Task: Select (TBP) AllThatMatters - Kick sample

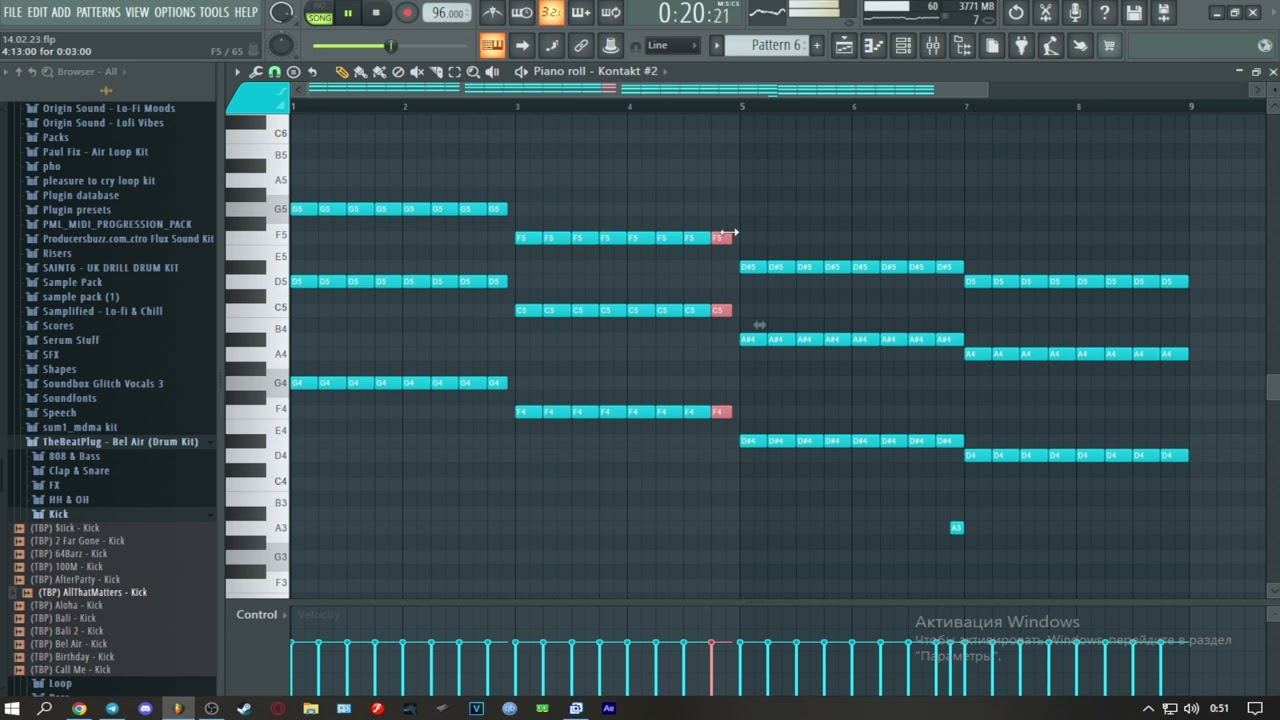Action: click(92, 592)
